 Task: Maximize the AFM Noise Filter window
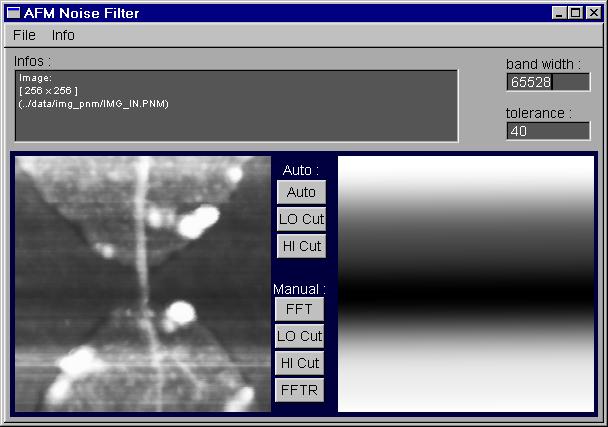click(x=575, y=13)
